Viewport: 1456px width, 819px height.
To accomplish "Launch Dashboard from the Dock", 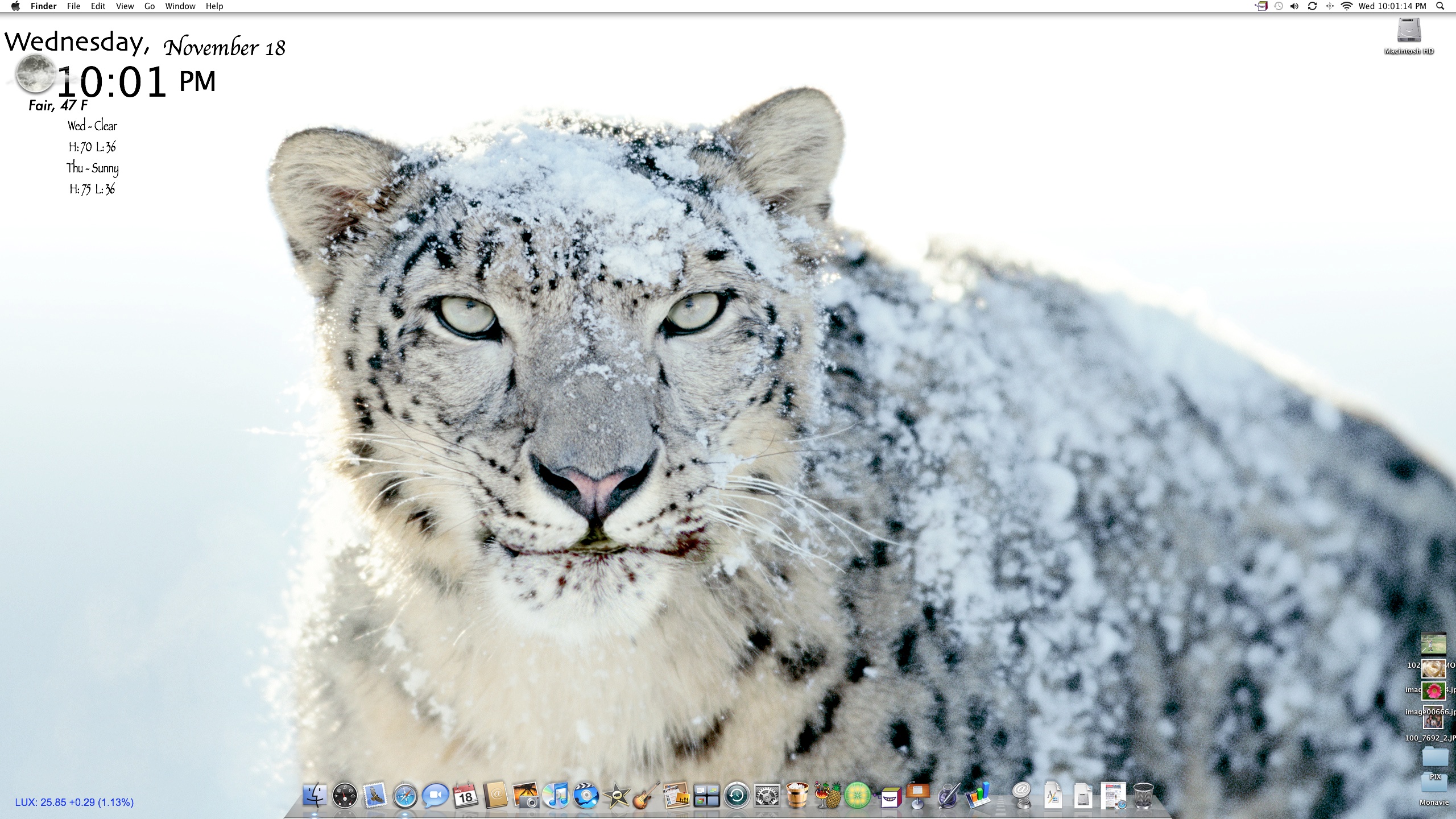I will click(345, 795).
